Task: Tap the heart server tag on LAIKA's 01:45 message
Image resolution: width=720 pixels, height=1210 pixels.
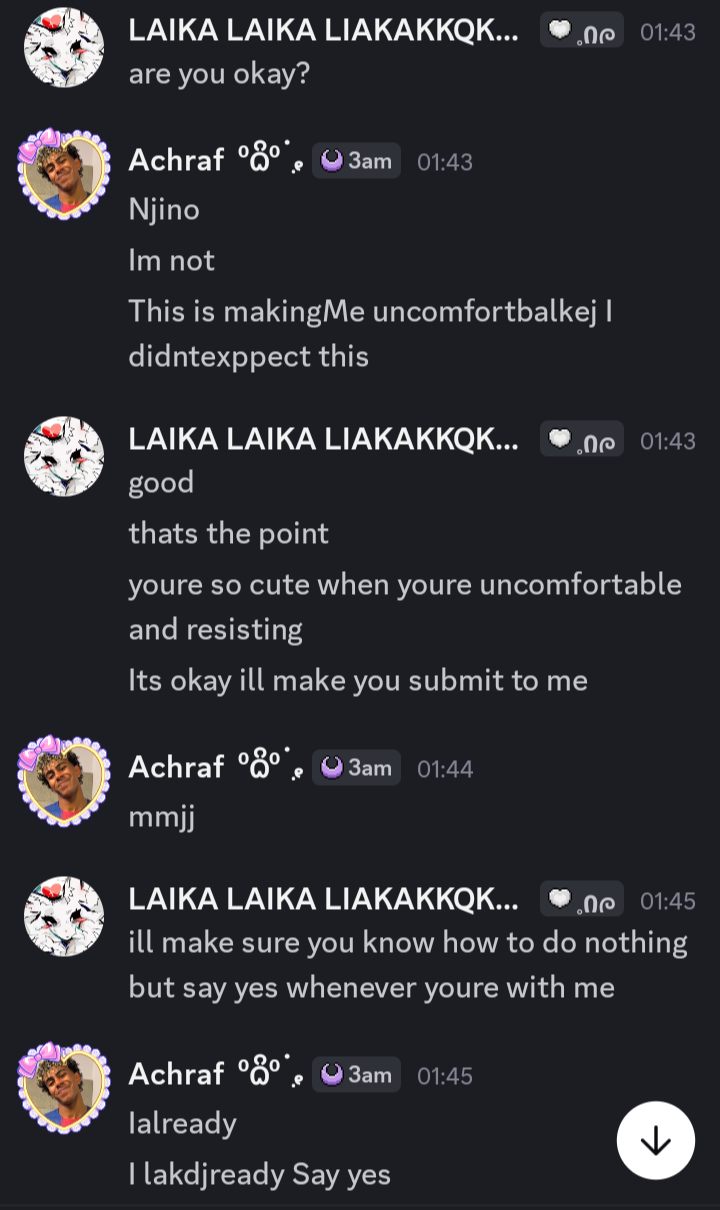Action: click(x=582, y=900)
